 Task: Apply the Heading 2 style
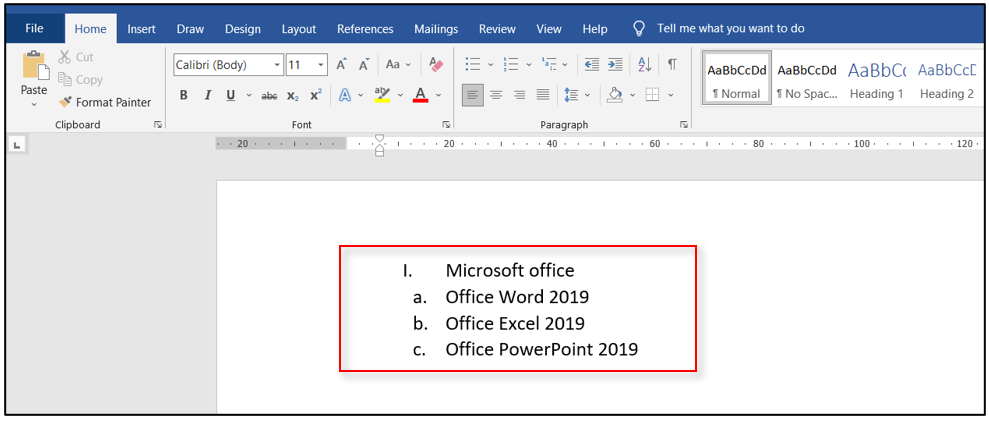[947, 78]
